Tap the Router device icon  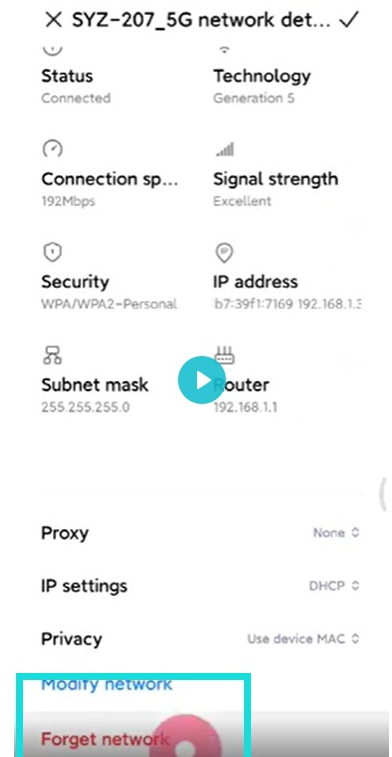(x=224, y=355)
